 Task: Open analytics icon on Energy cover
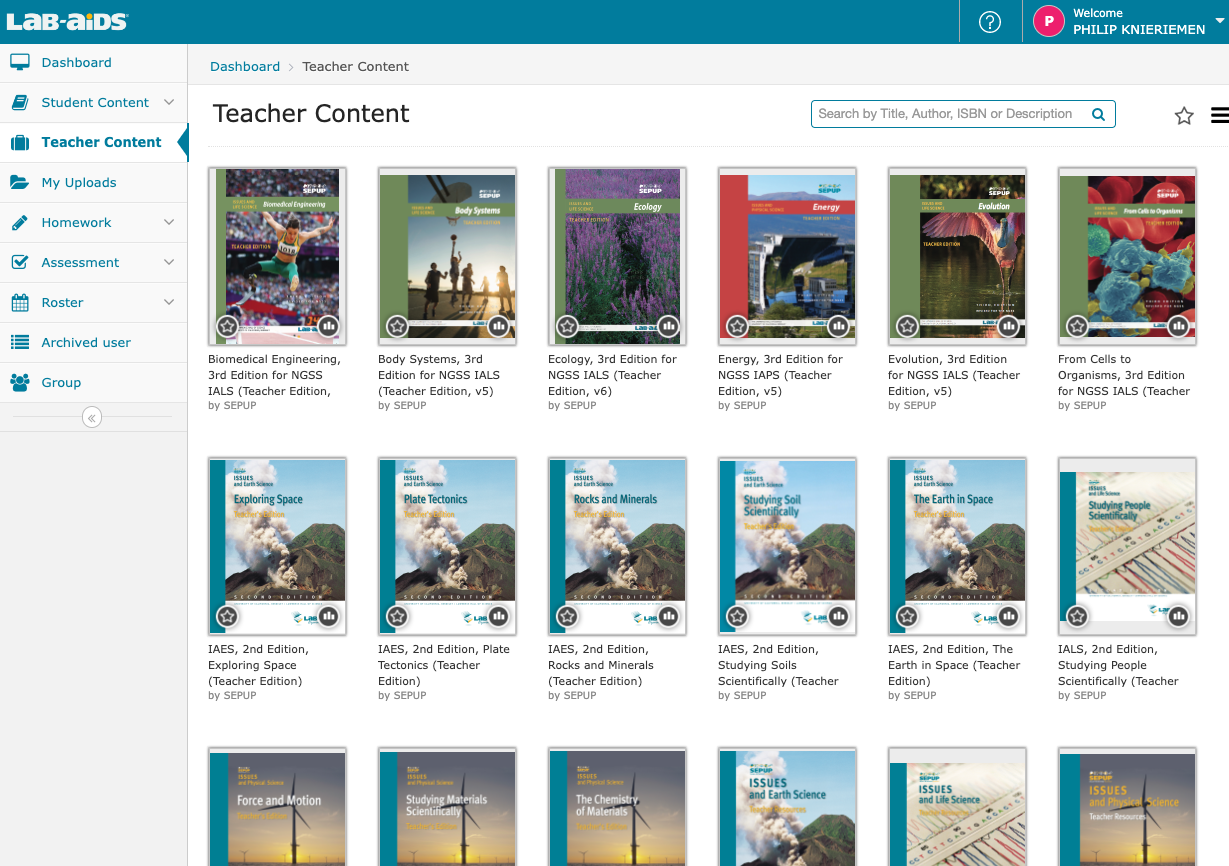click(x=838, y=326)
